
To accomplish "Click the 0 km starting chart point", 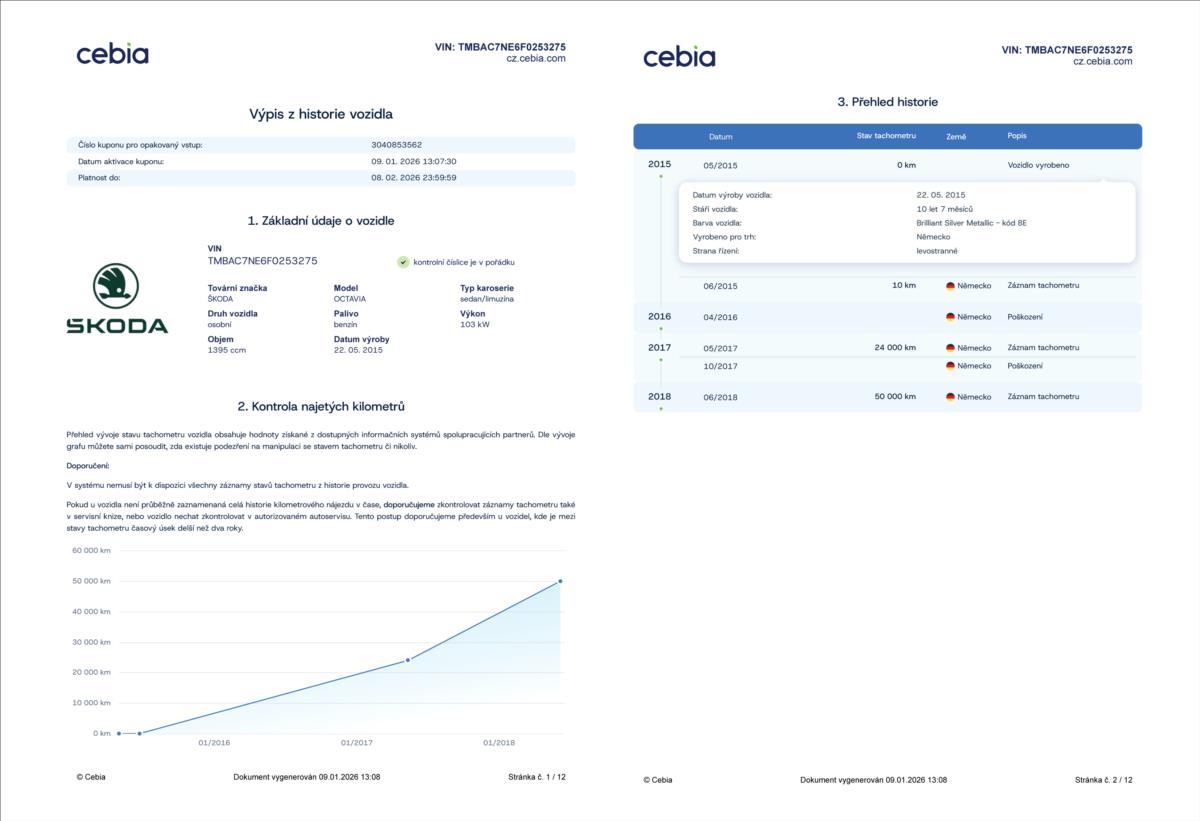I will (118, 733).
